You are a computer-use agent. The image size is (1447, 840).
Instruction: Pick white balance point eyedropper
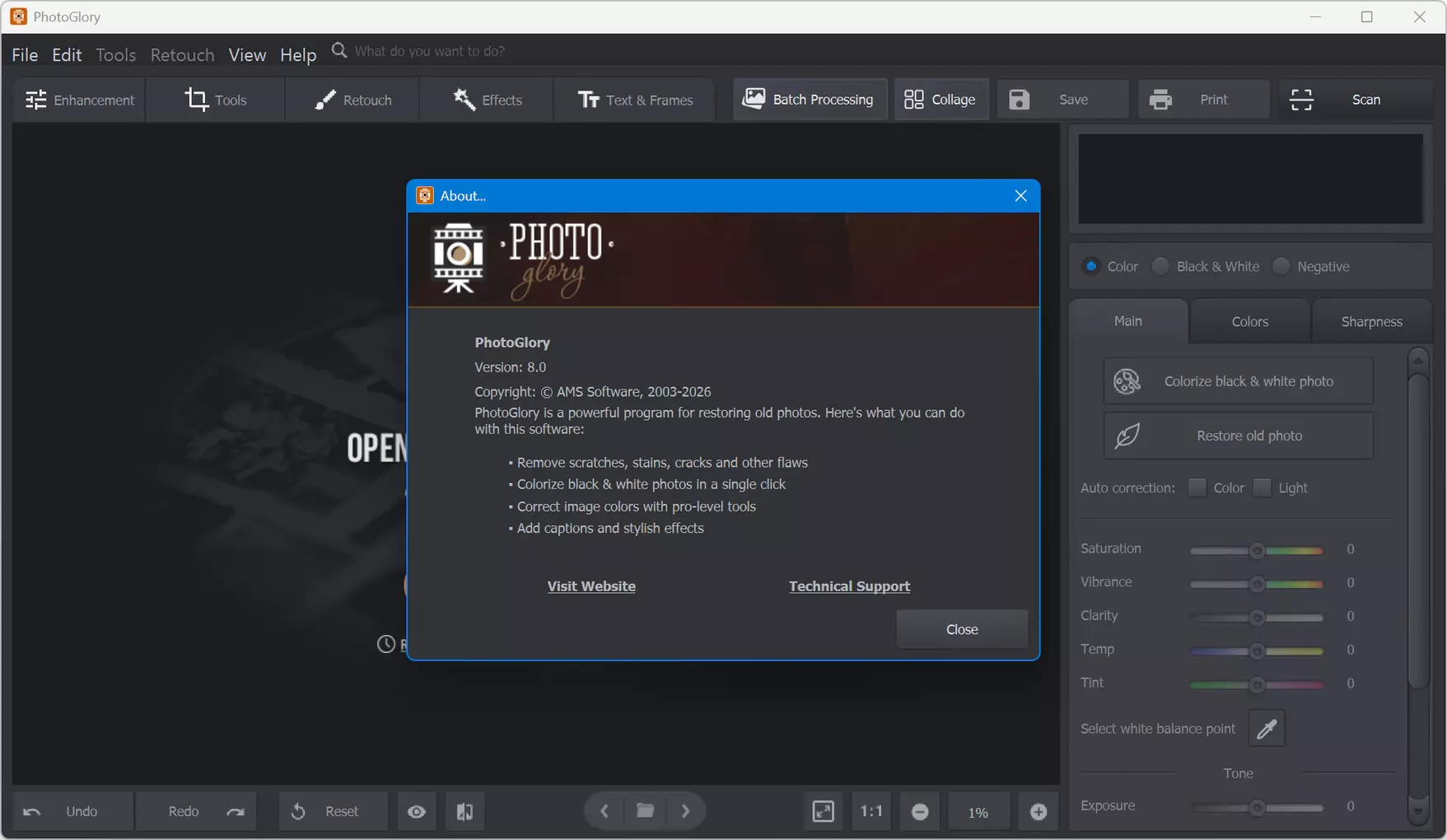1267,729
